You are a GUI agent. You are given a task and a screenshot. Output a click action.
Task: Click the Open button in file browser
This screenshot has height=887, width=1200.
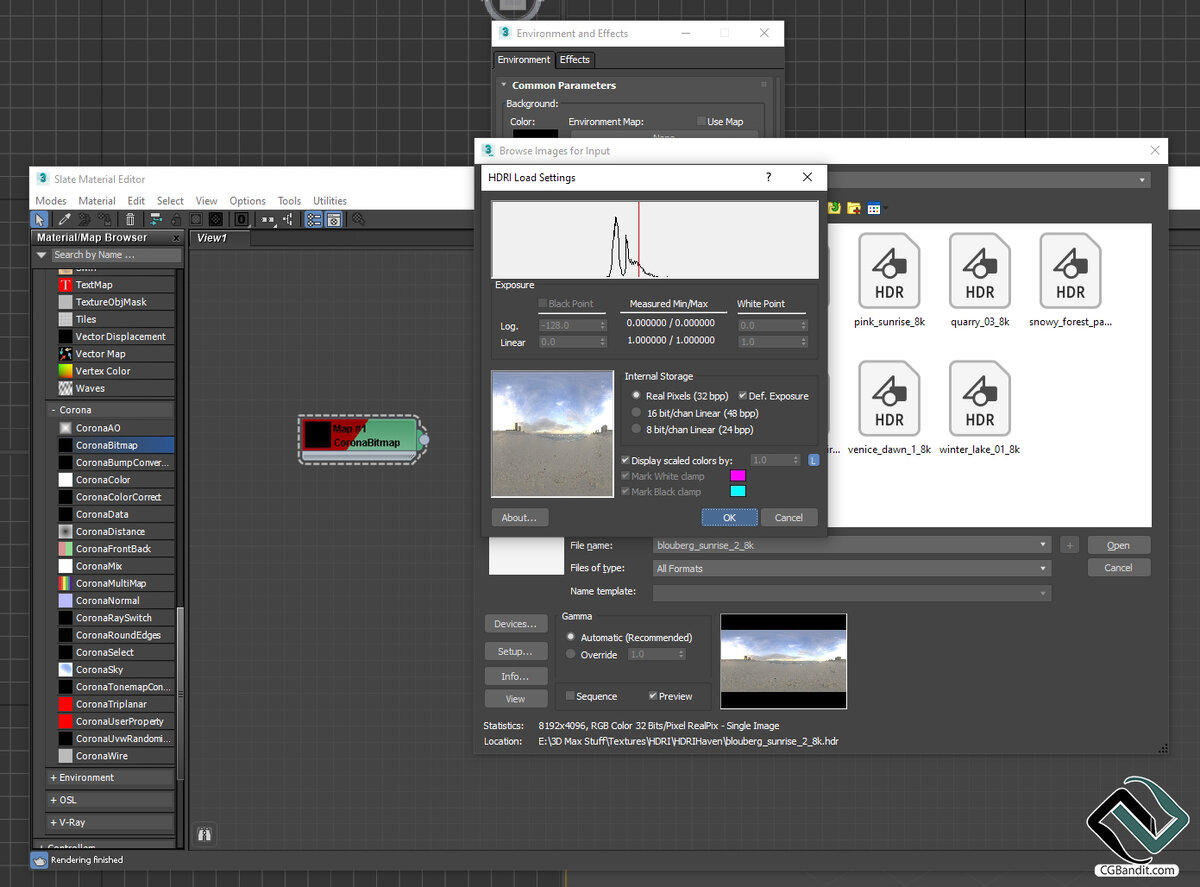point(1119,545)
